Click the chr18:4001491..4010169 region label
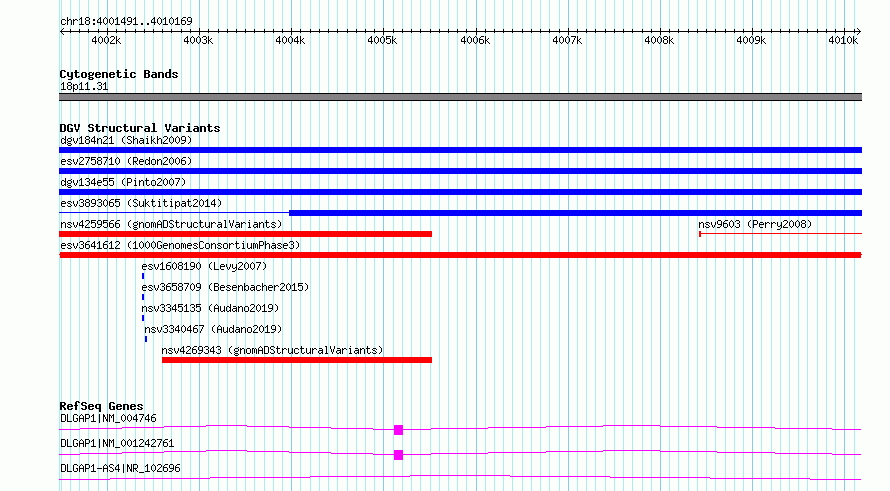Screen dimensions: 890x491 pos(126,21)
